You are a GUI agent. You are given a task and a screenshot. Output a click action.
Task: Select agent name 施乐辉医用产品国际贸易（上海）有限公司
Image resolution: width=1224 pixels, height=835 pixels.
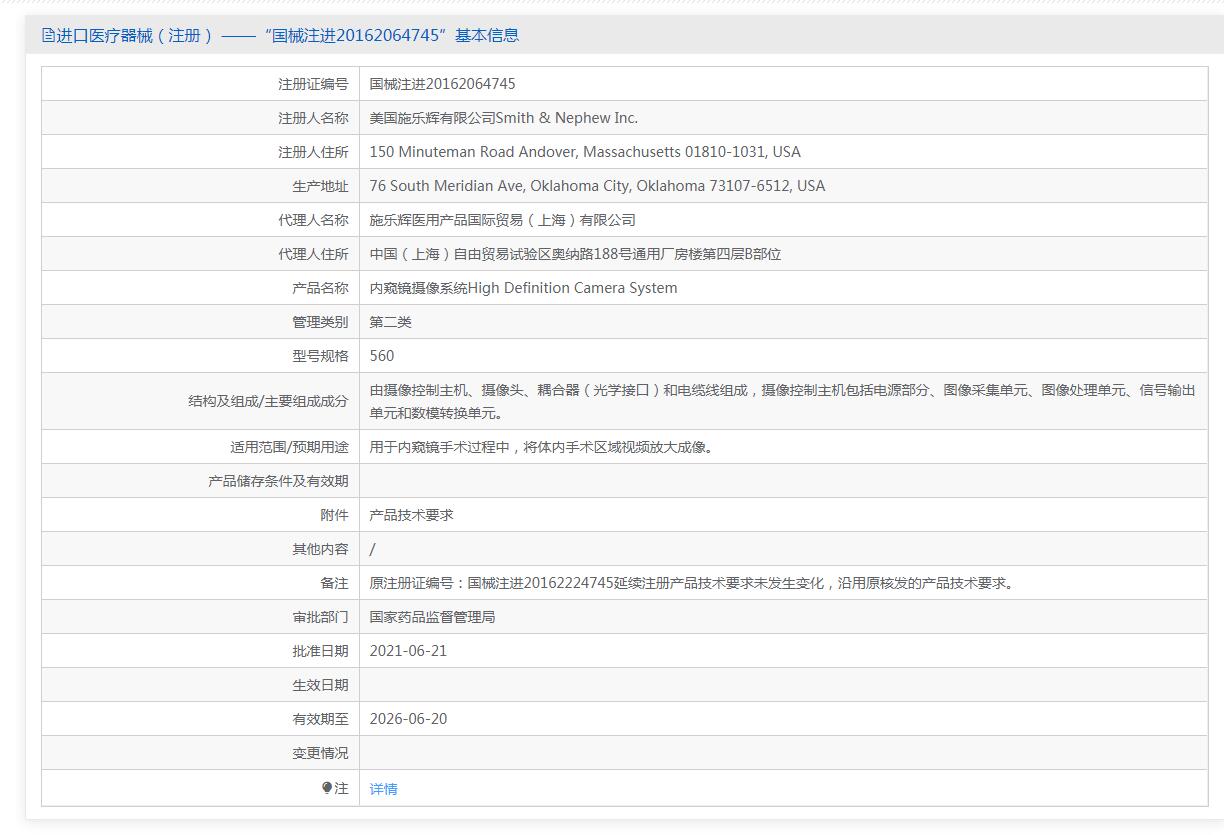click(x=503, y=220)
